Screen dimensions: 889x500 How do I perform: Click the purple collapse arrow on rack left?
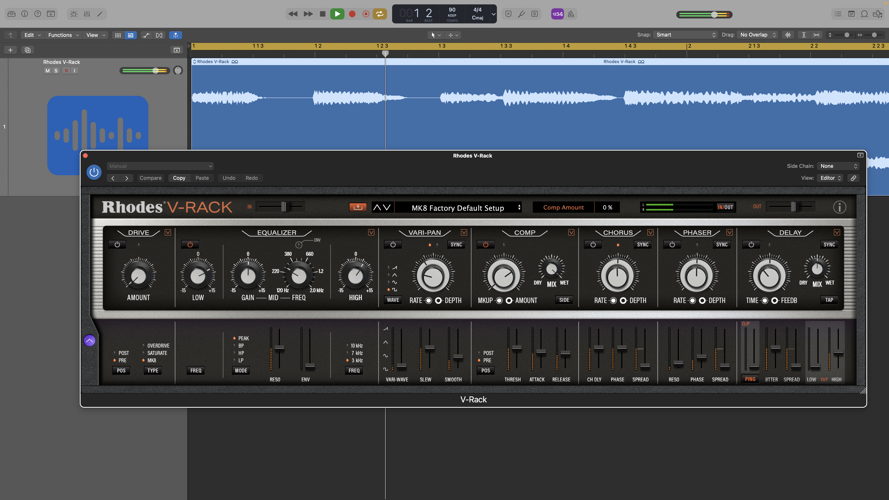[90, 341]
